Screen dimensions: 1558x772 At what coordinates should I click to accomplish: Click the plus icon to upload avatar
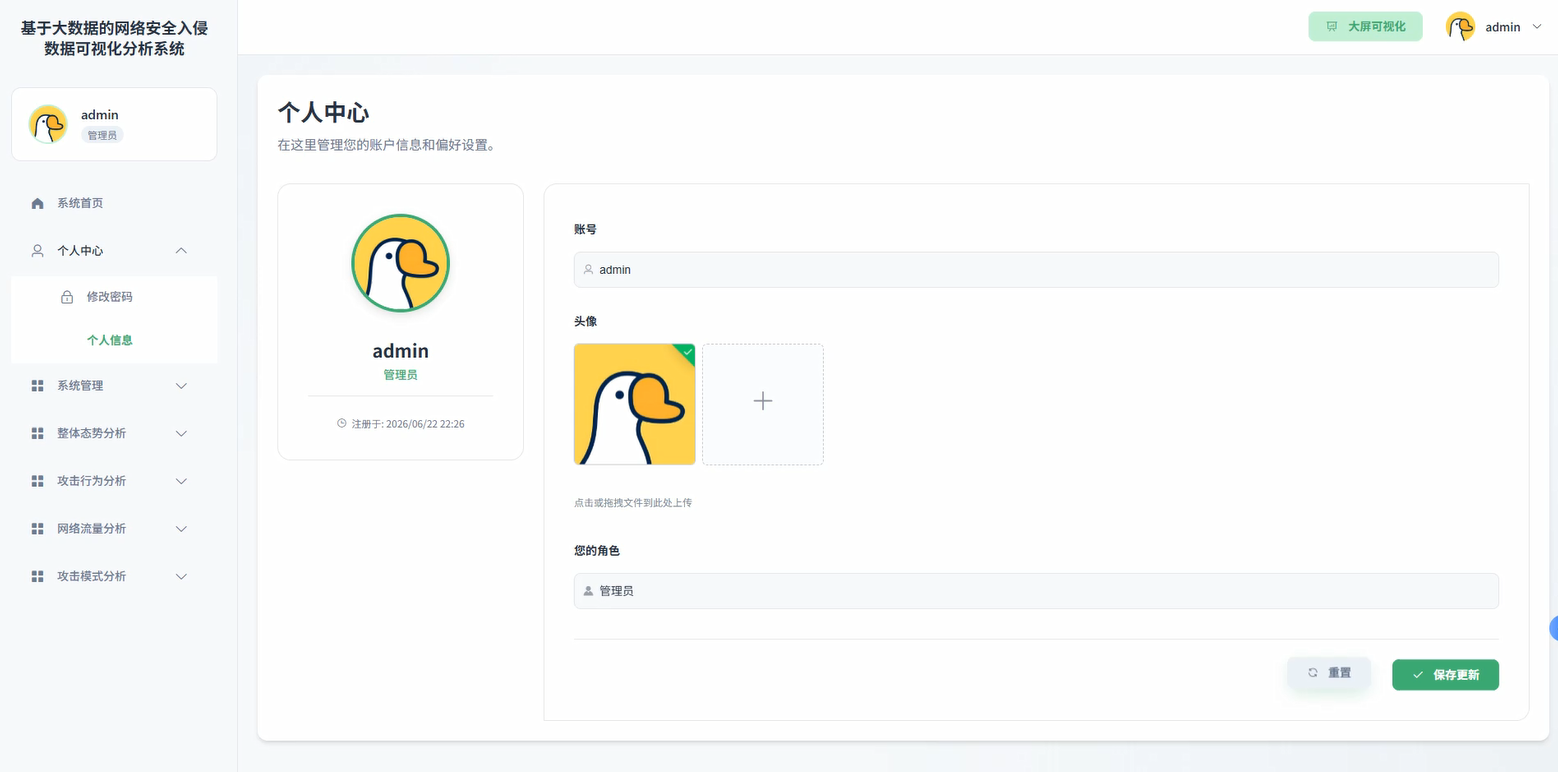point(763,401)
